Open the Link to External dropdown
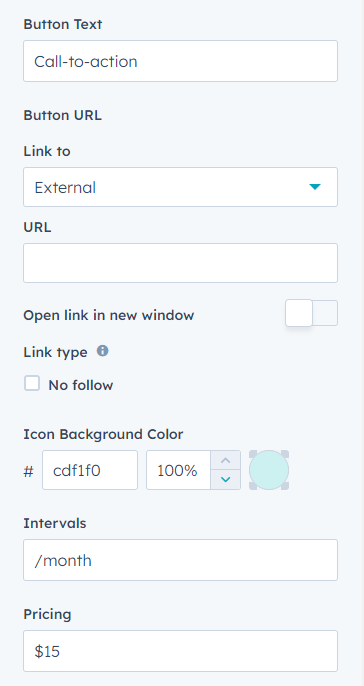 click(180, 187)
